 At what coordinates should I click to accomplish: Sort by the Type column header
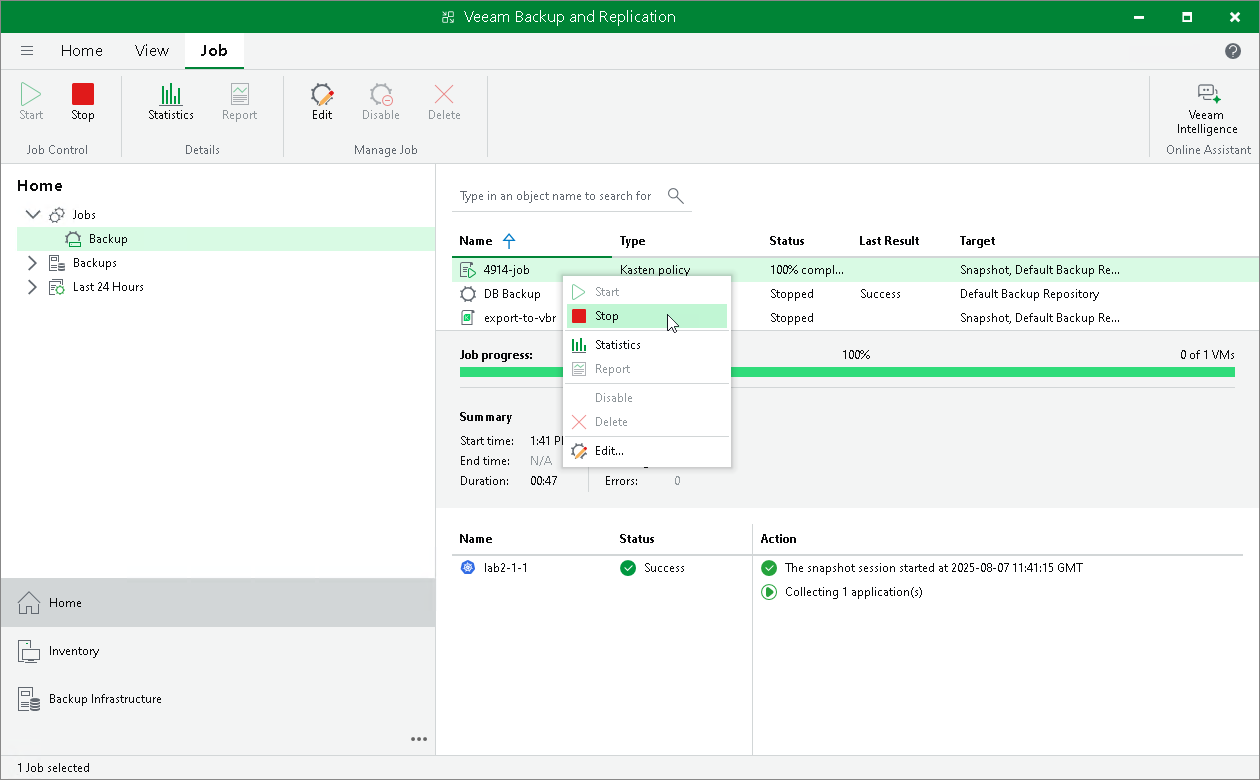632,241
